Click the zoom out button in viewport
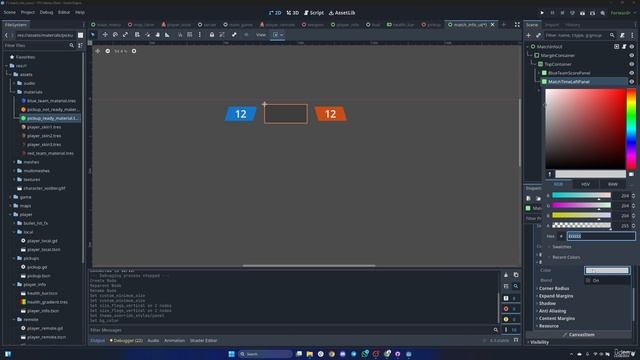This screenshot has width=640, height=360. [108, 51]
